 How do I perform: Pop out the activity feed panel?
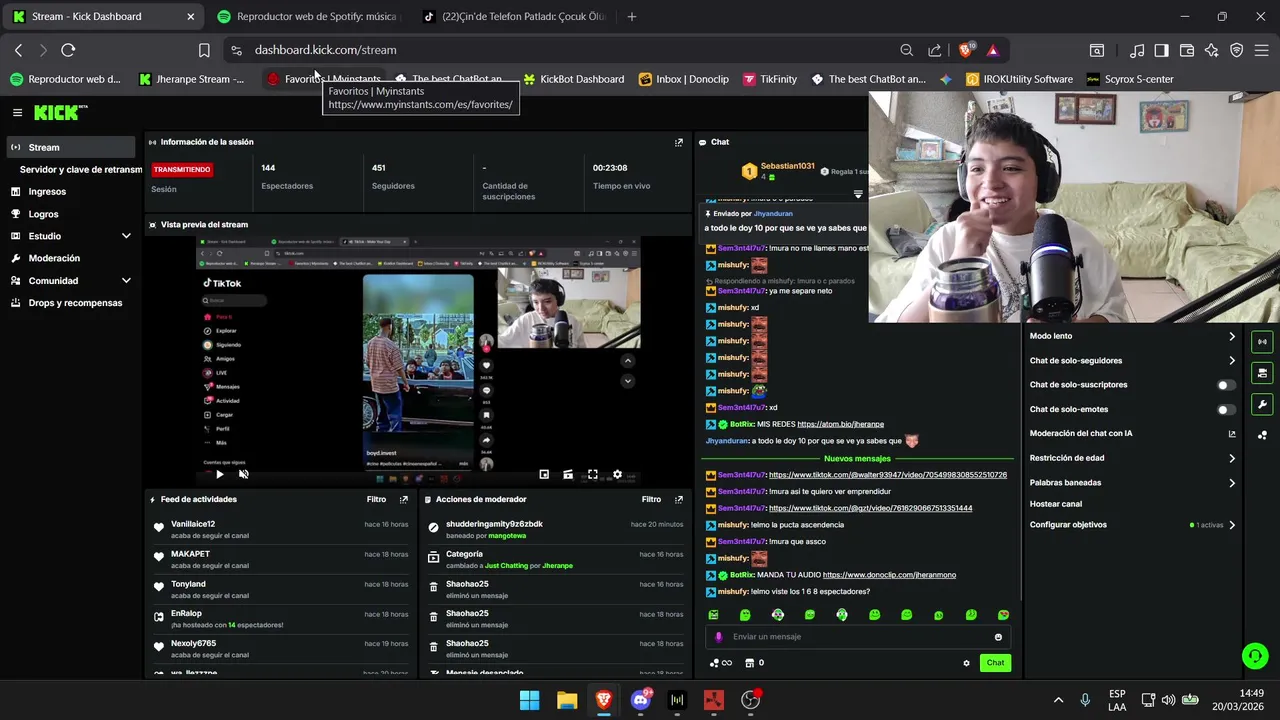404,499
